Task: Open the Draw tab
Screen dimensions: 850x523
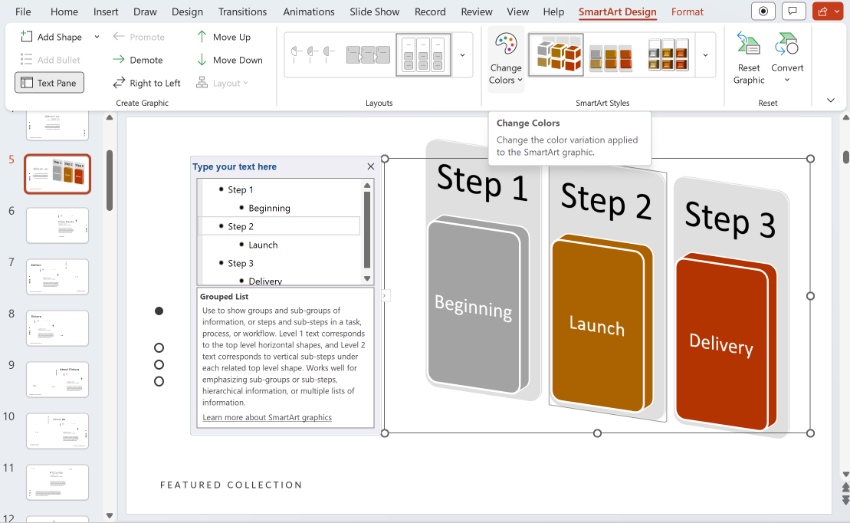Action: point(145,11)
